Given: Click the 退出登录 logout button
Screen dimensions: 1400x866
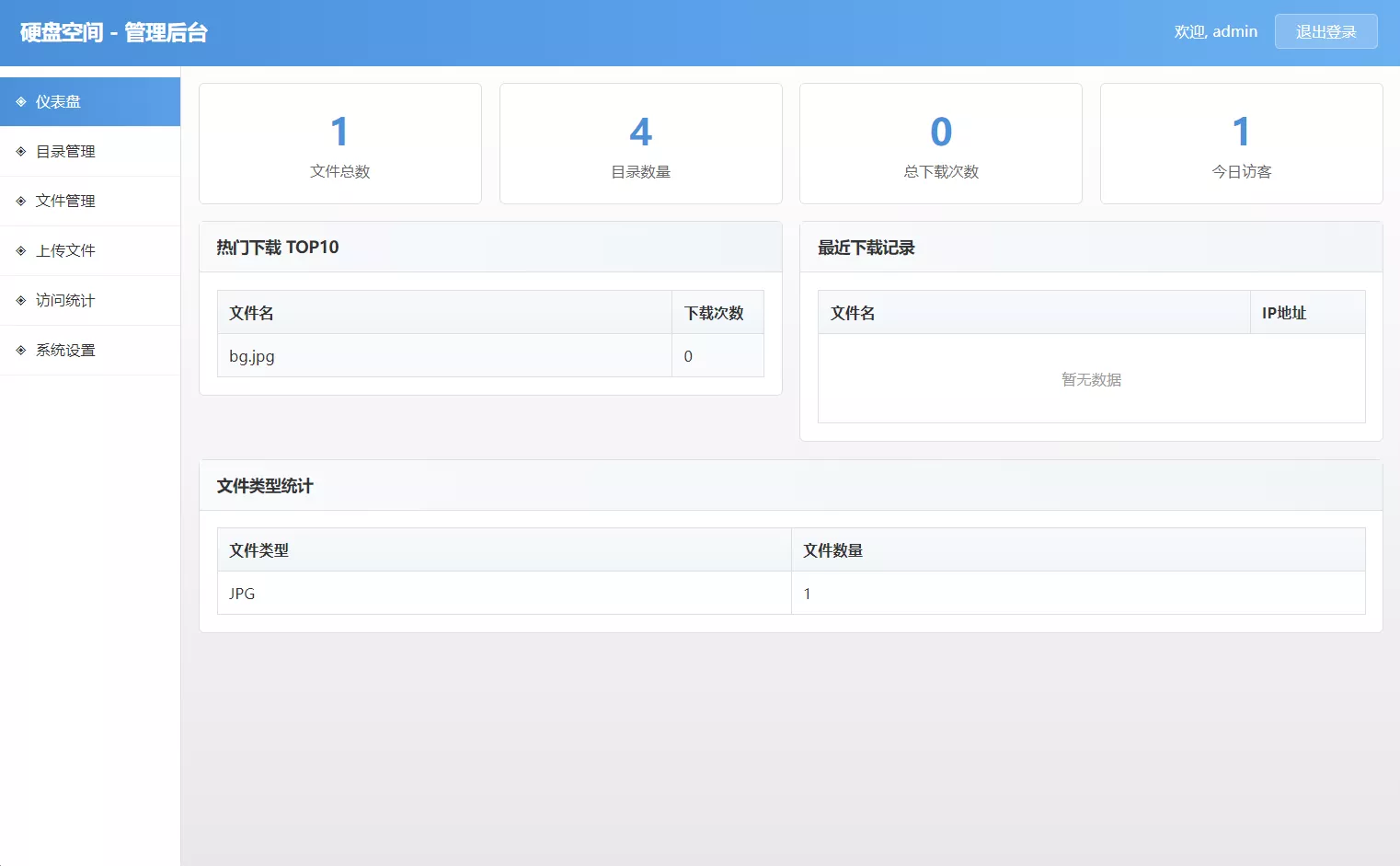Looking at the screenshot, I should 1325,31.
